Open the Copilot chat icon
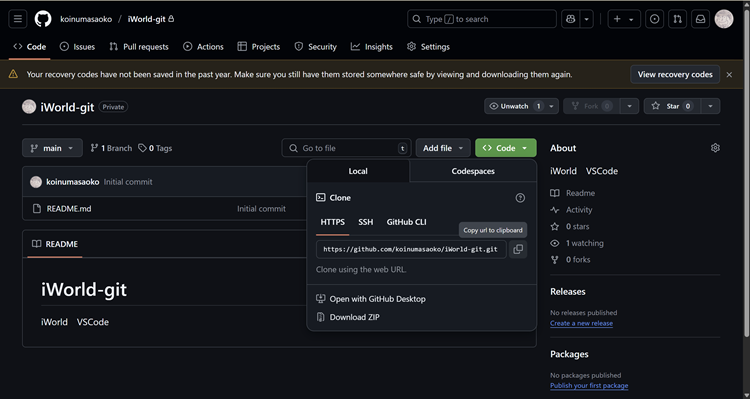750x399 pixels. (570, 19)
